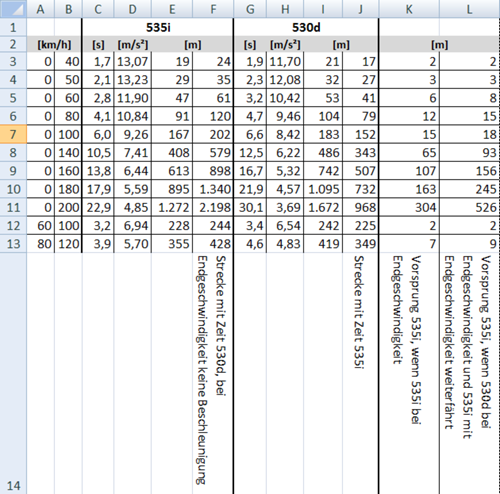Click the rotated 'Vorsprung 530d, wenn 530d bei' cell

(469, 373)
